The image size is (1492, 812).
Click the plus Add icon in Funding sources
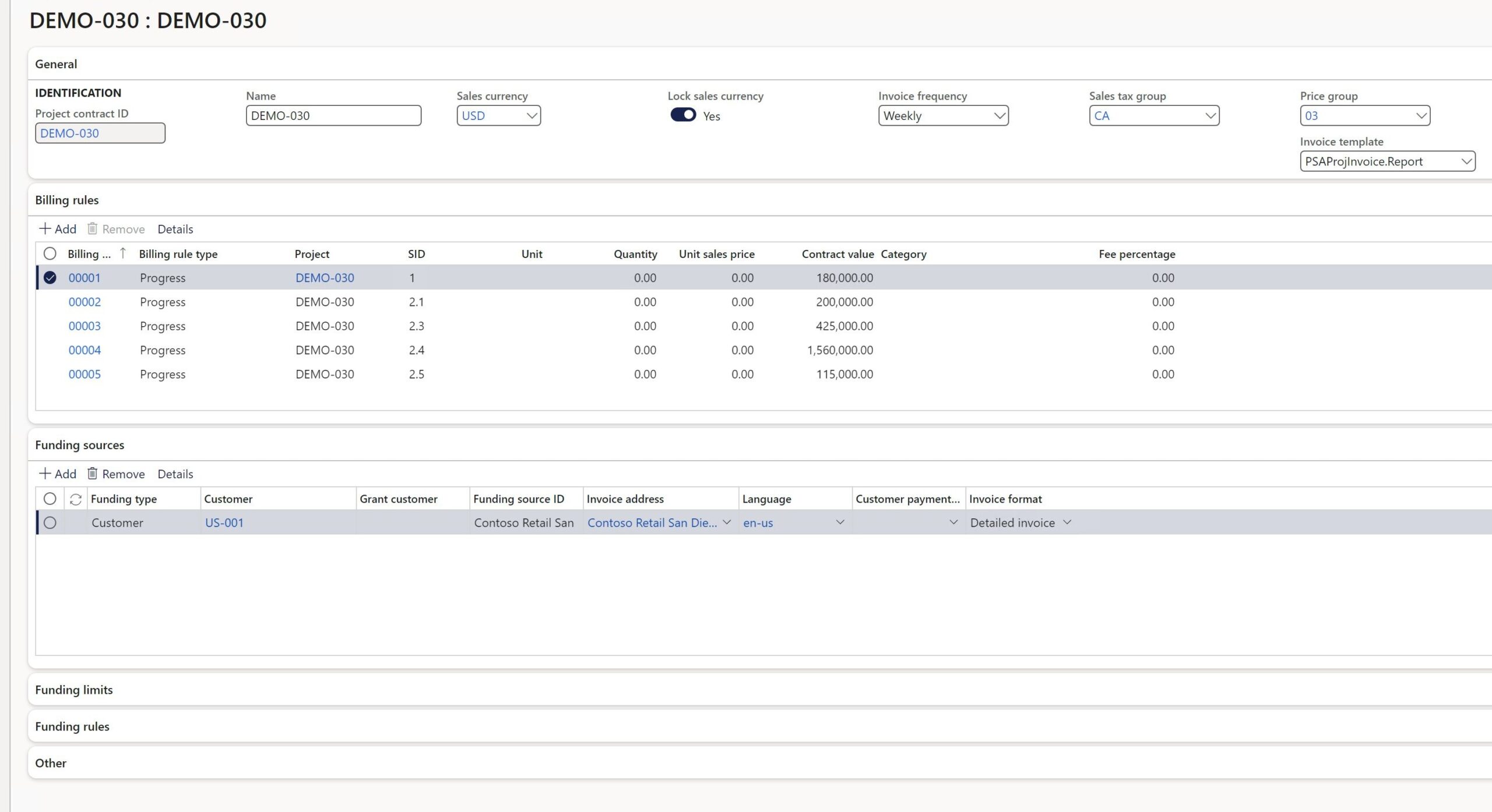click(45, 474)
